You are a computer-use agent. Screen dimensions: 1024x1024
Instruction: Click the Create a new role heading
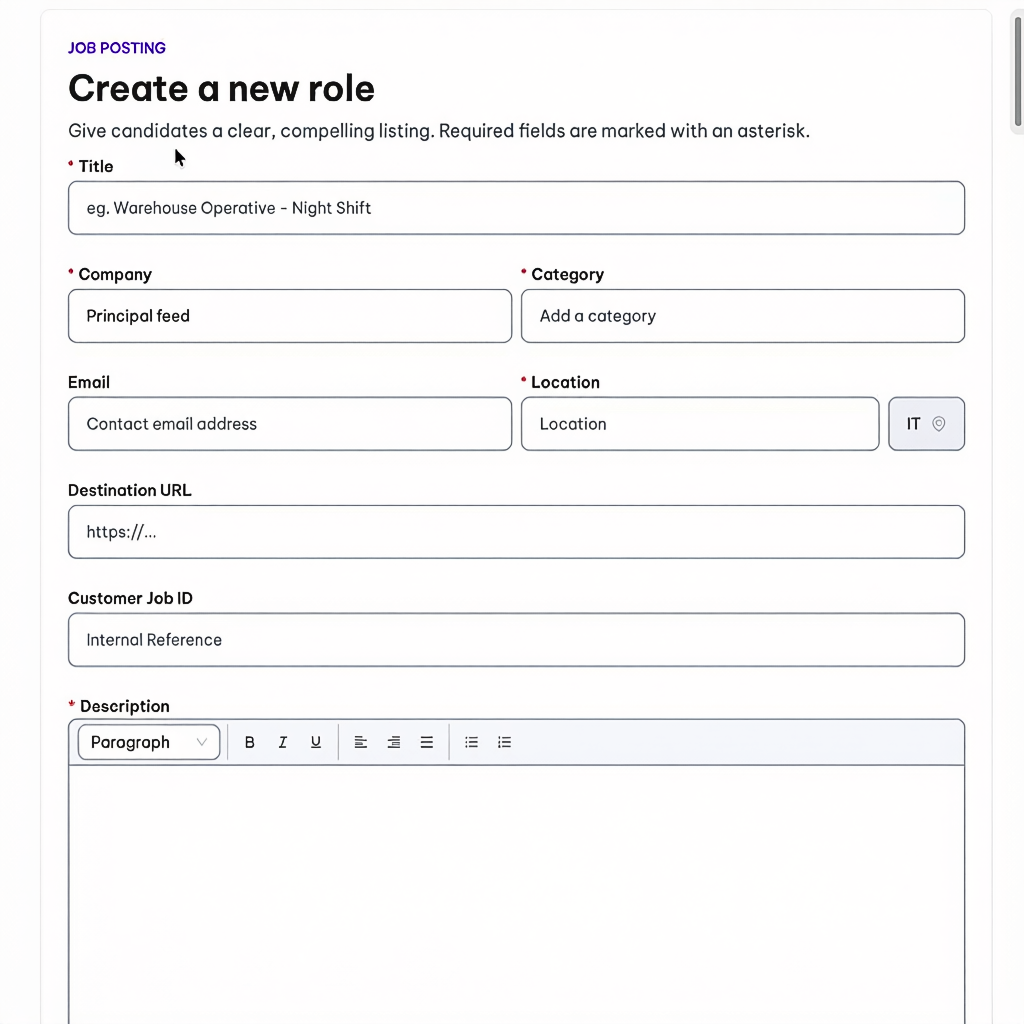(221, 88)
